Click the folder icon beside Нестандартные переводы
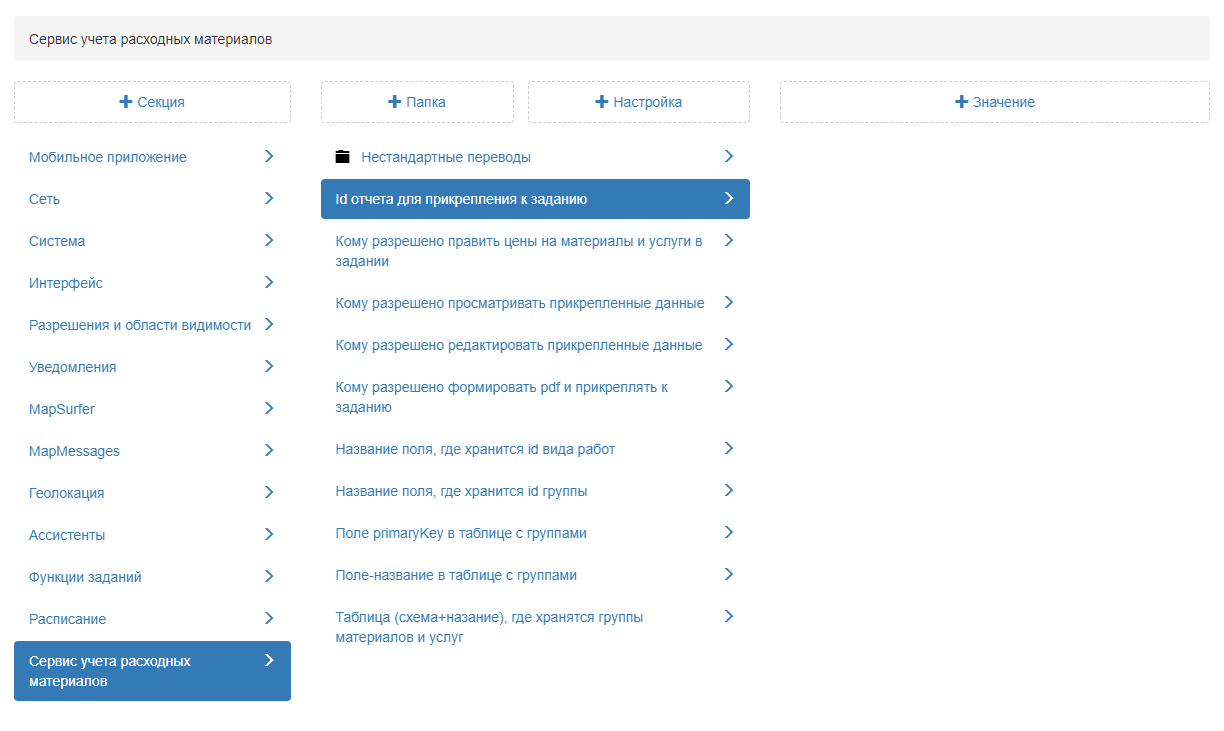Viewport: 1224px width, 731px height. (x=343, y=157)
